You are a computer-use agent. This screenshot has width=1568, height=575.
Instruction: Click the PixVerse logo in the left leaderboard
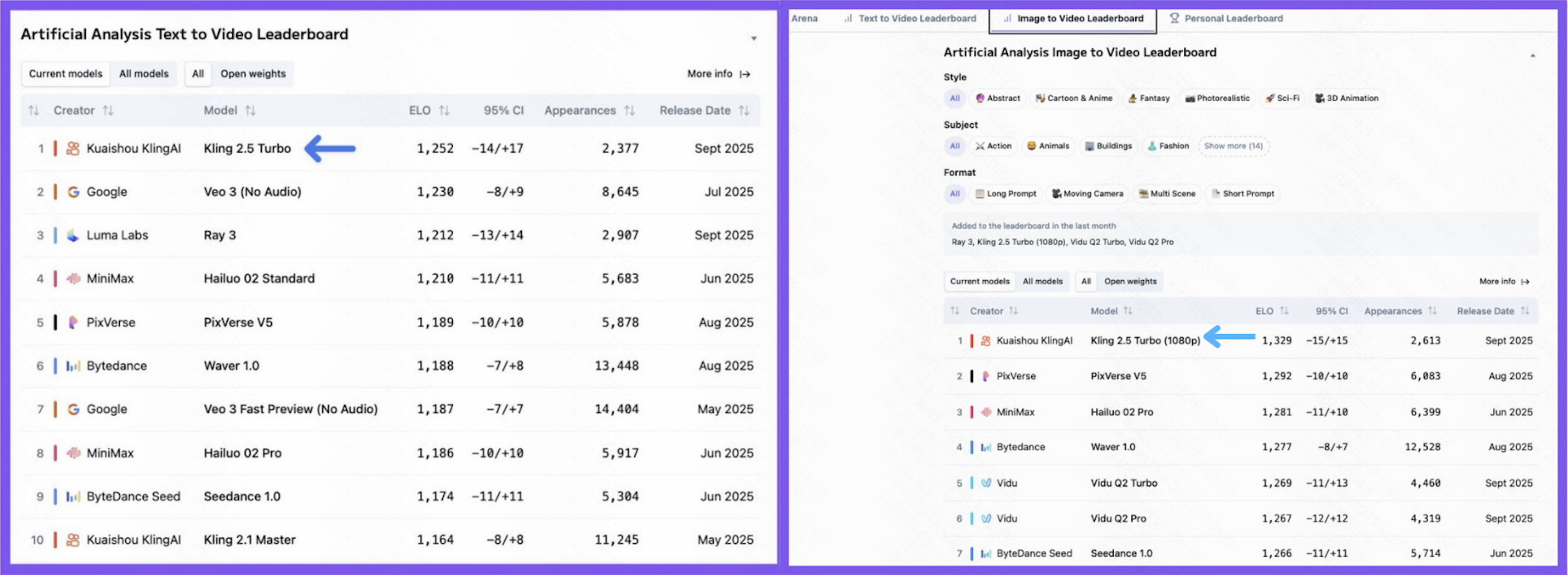[73, 322]
